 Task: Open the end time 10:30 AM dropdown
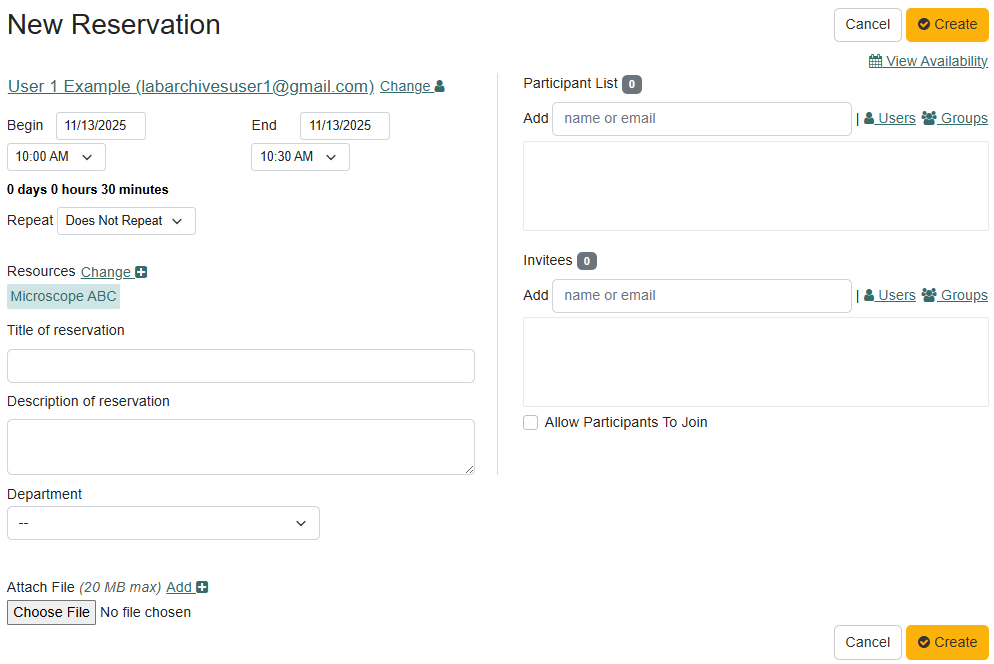click(300, 157)
